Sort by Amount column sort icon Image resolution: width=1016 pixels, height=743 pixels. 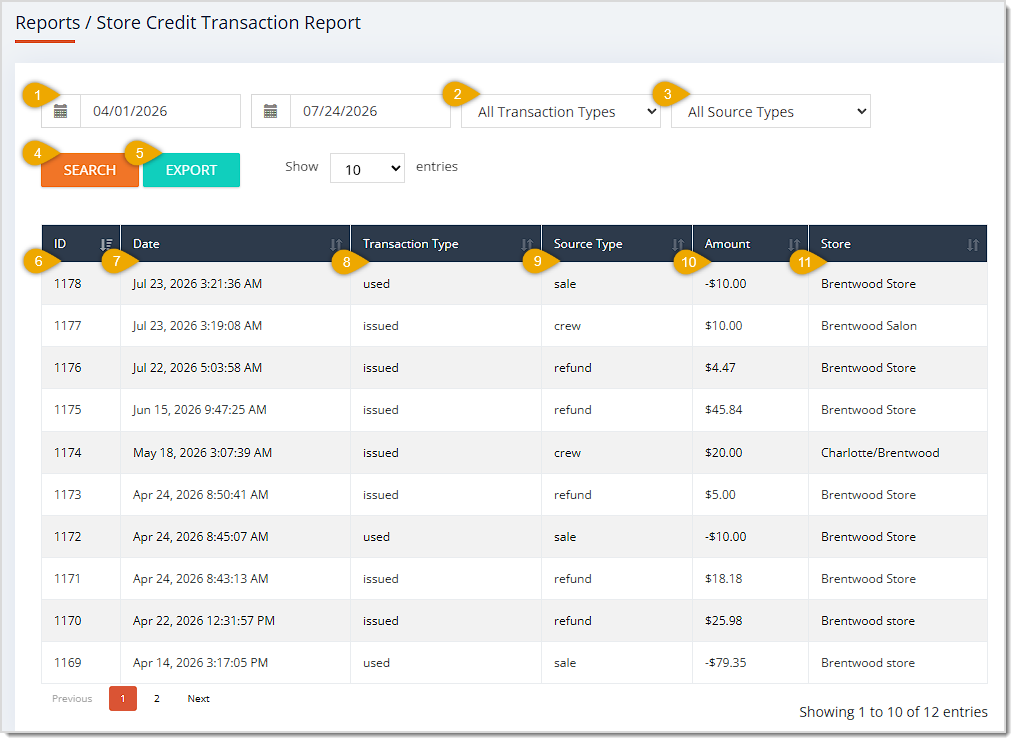point(794,245)
